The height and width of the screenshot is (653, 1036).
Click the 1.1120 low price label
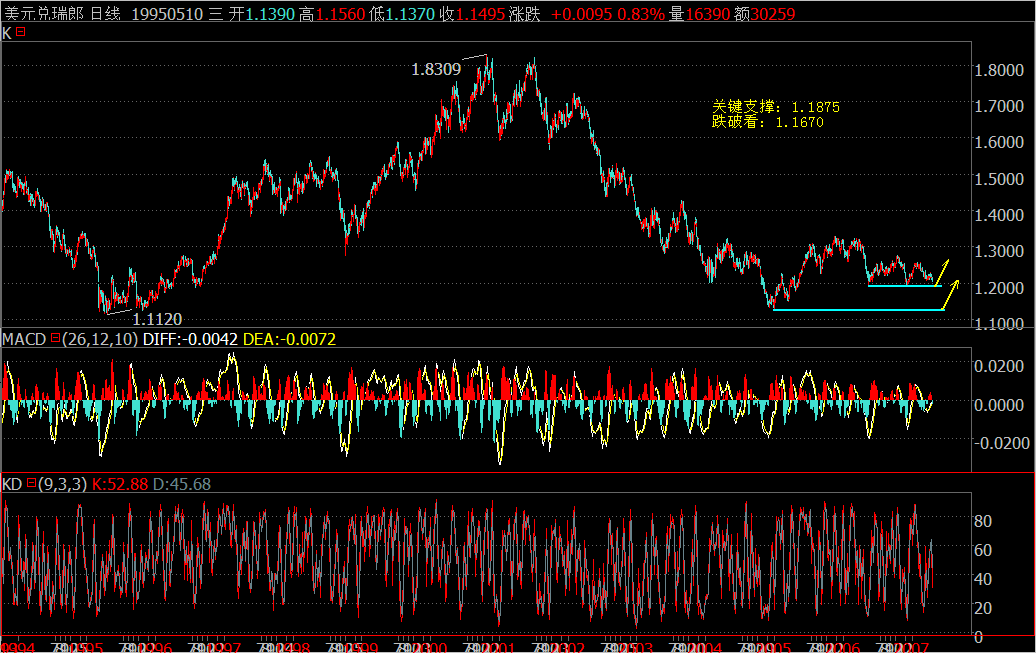[158, 318]
